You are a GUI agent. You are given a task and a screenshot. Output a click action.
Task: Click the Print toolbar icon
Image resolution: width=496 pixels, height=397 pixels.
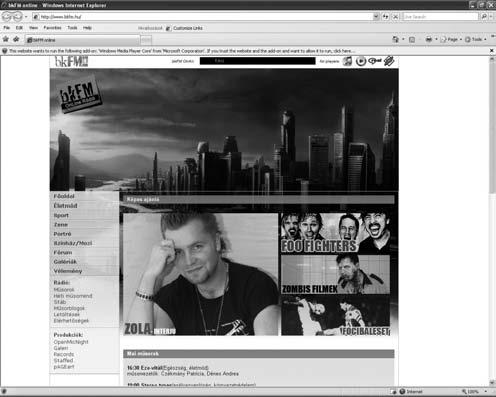click(x=429, y=39)
